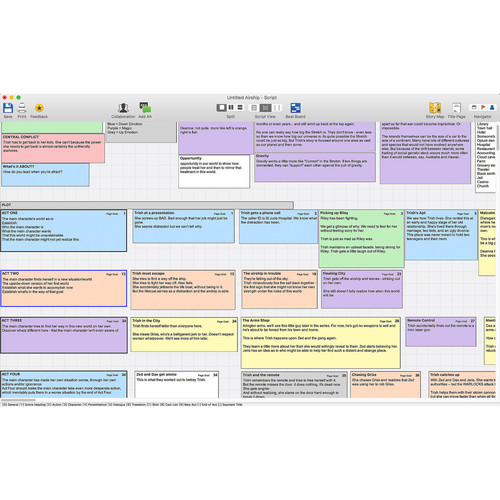The image size is (500, 500).
Task: Open the Collaboration tool
Action: coord(123,108)
